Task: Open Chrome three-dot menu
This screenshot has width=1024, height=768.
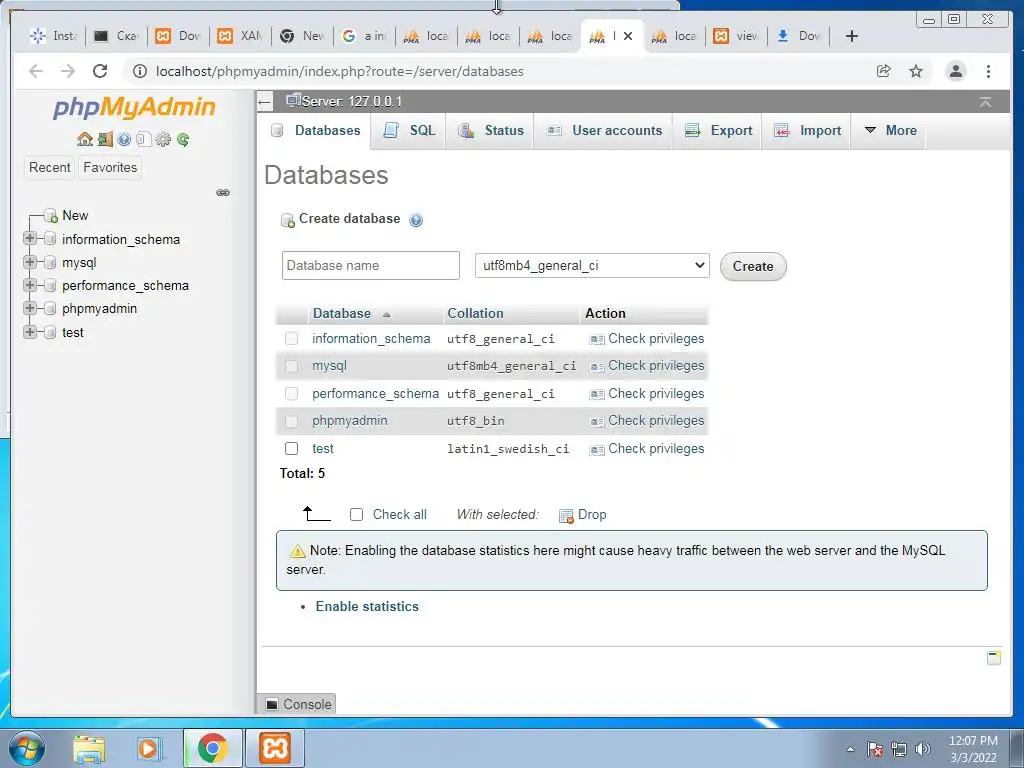Action: [x=988, y=71]
